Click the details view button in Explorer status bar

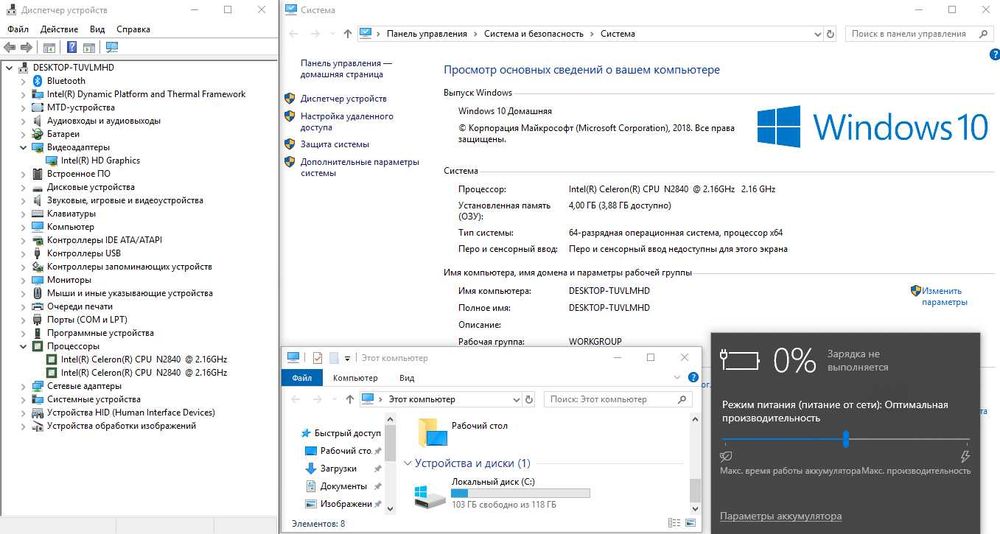click(x=673, y=523)
